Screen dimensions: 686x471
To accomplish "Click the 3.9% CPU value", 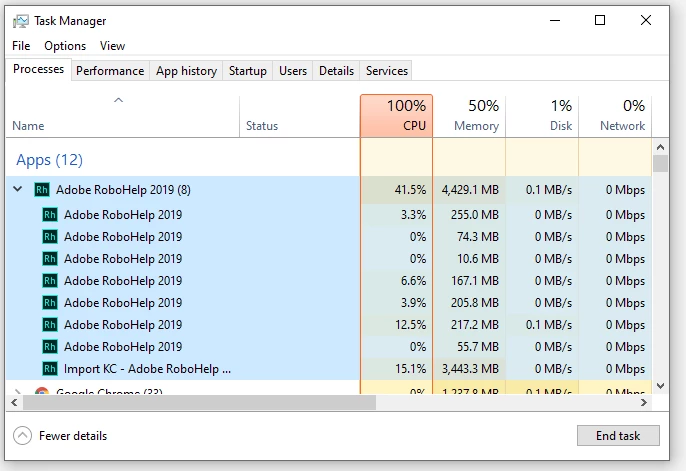I will (x=413, y=303).
